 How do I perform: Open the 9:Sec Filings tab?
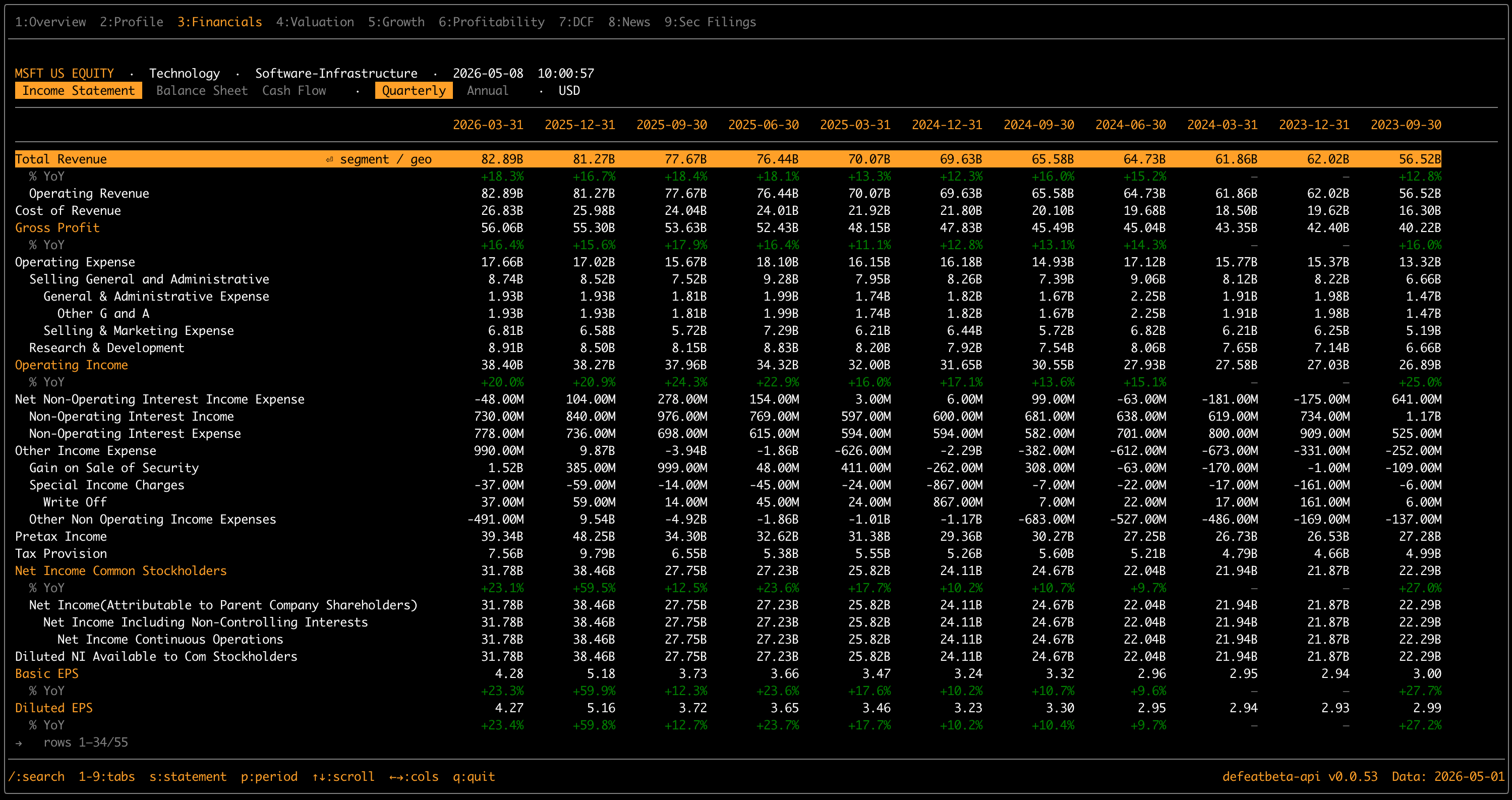(710, 22)
